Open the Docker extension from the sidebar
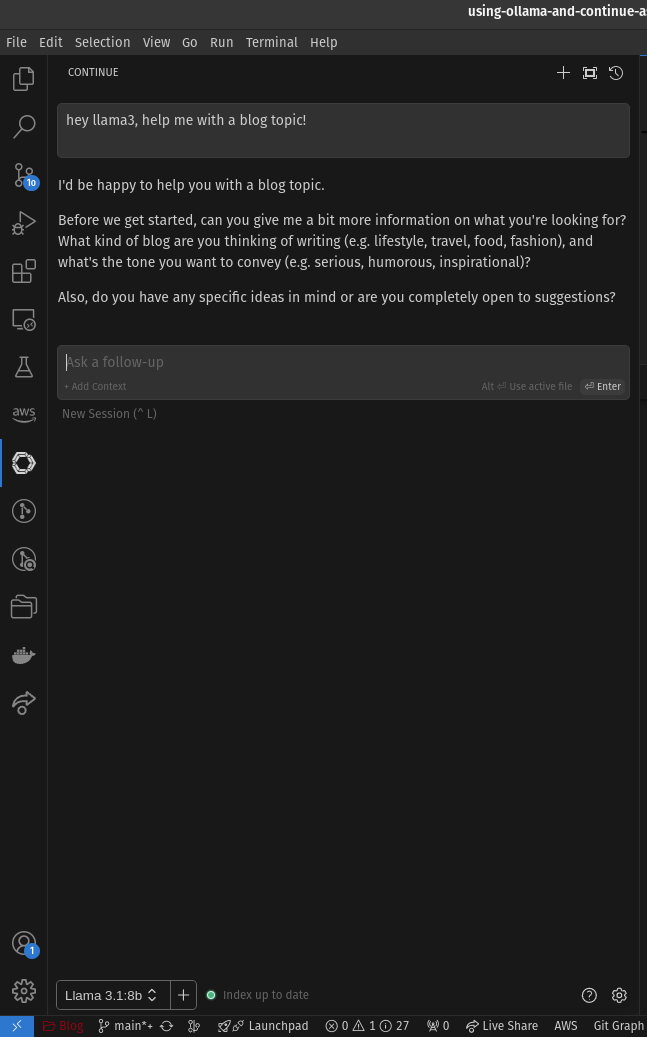The height and width of the screenshot is (1037, 647). pos(23,655)
